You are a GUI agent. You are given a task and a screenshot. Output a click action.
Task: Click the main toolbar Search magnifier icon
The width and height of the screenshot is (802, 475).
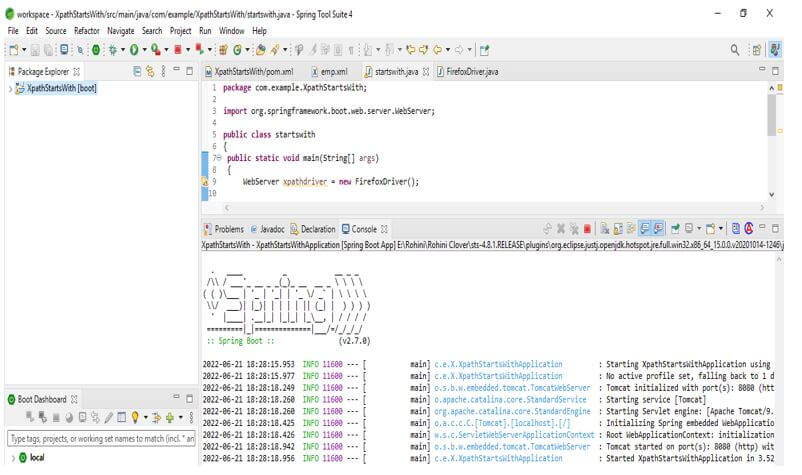coord(734,50)
